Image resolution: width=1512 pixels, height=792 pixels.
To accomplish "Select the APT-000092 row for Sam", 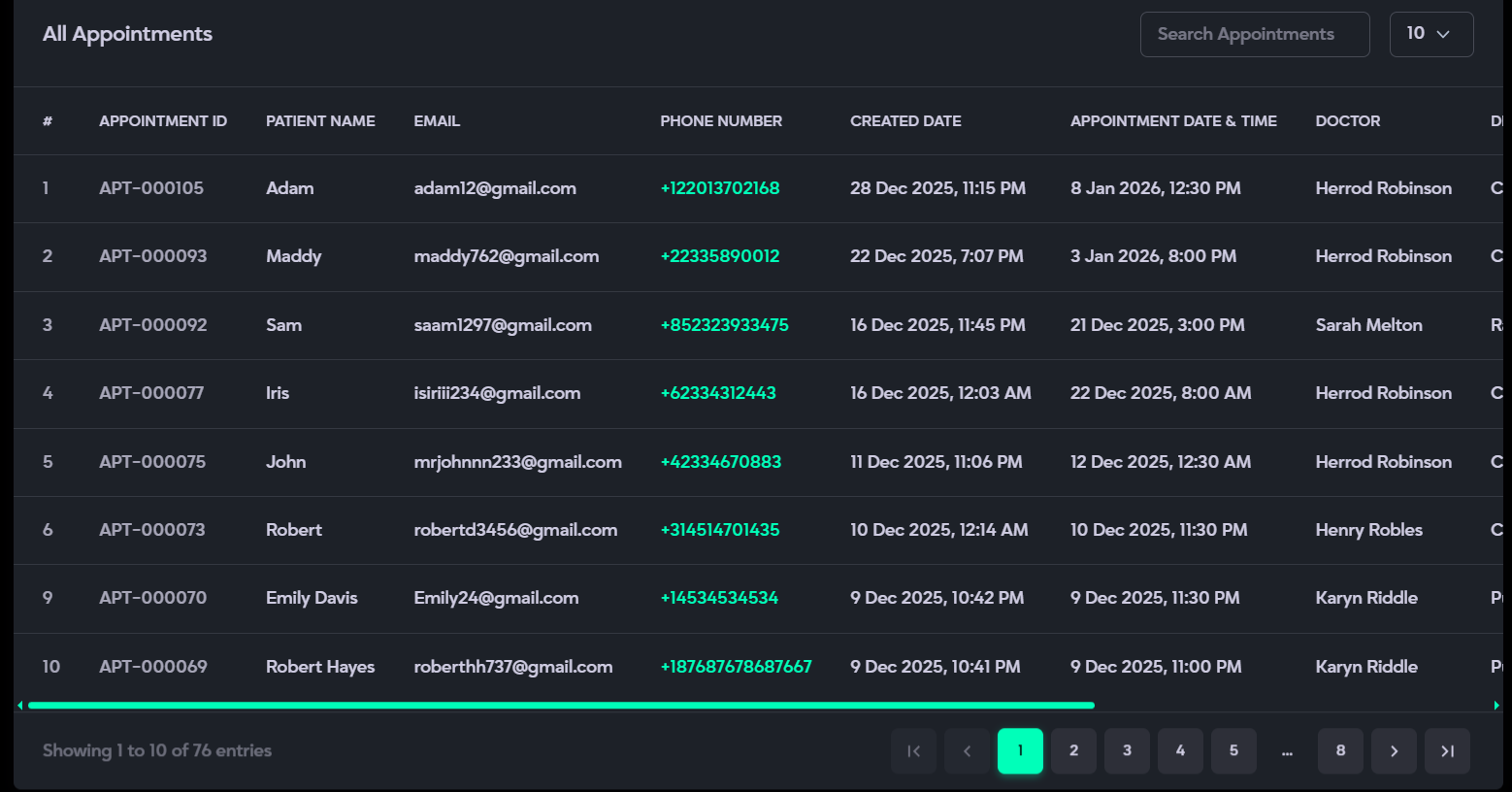I will (x=153, y=325).
